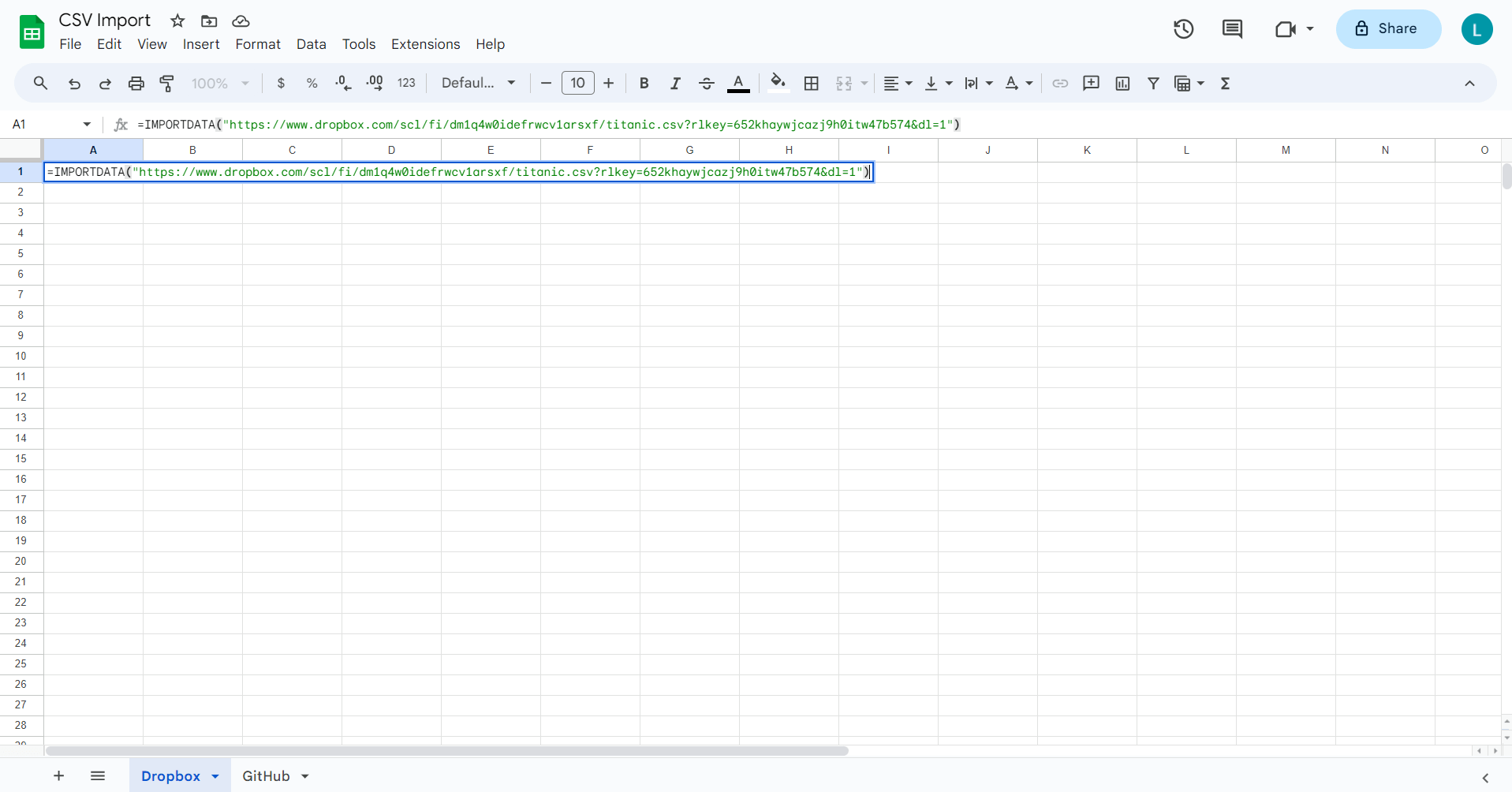
Task: Open the zoom level dropdown
Action: pyautogui.click(x=219, y=83)
